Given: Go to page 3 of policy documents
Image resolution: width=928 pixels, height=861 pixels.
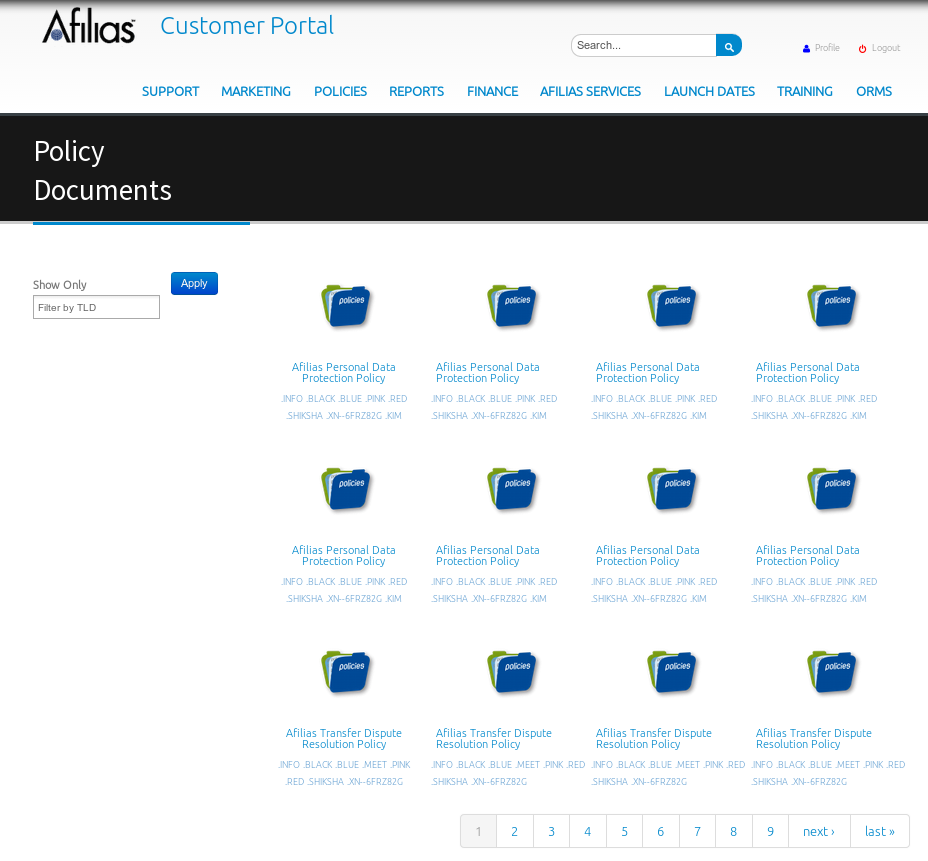Looking at the screenshot, I should point(551,831).
